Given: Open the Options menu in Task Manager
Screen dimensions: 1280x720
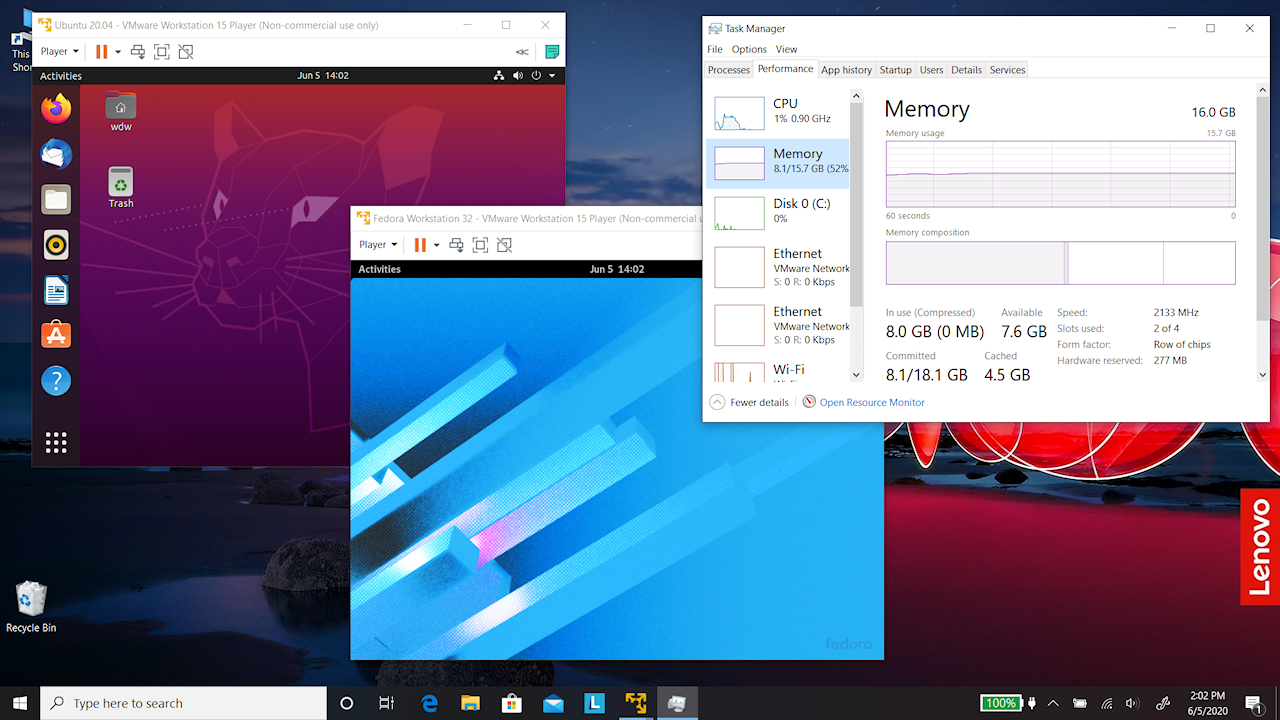Looking at the screenshot, I should [x=749, y=49].
